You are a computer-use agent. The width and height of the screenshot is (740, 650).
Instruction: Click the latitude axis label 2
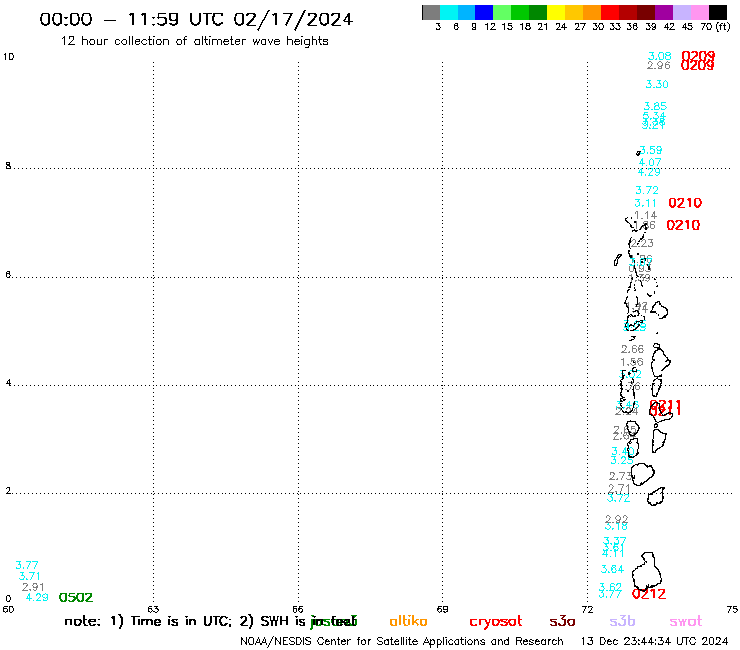click(8, 491)
